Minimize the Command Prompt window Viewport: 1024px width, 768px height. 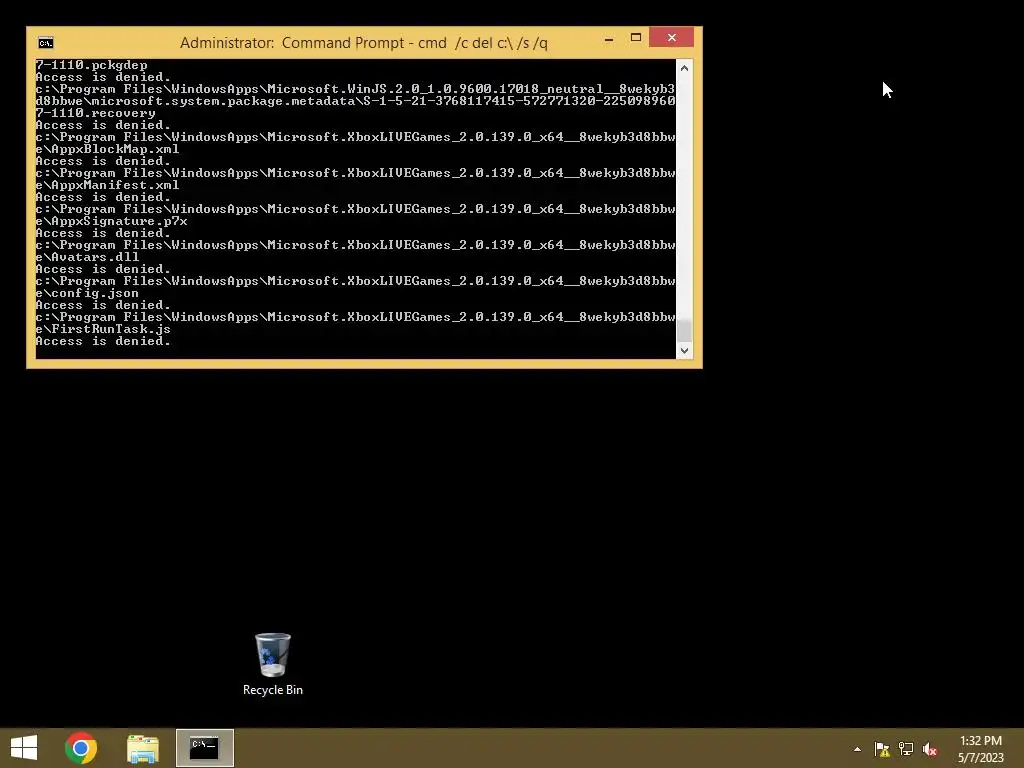(609, 39)
